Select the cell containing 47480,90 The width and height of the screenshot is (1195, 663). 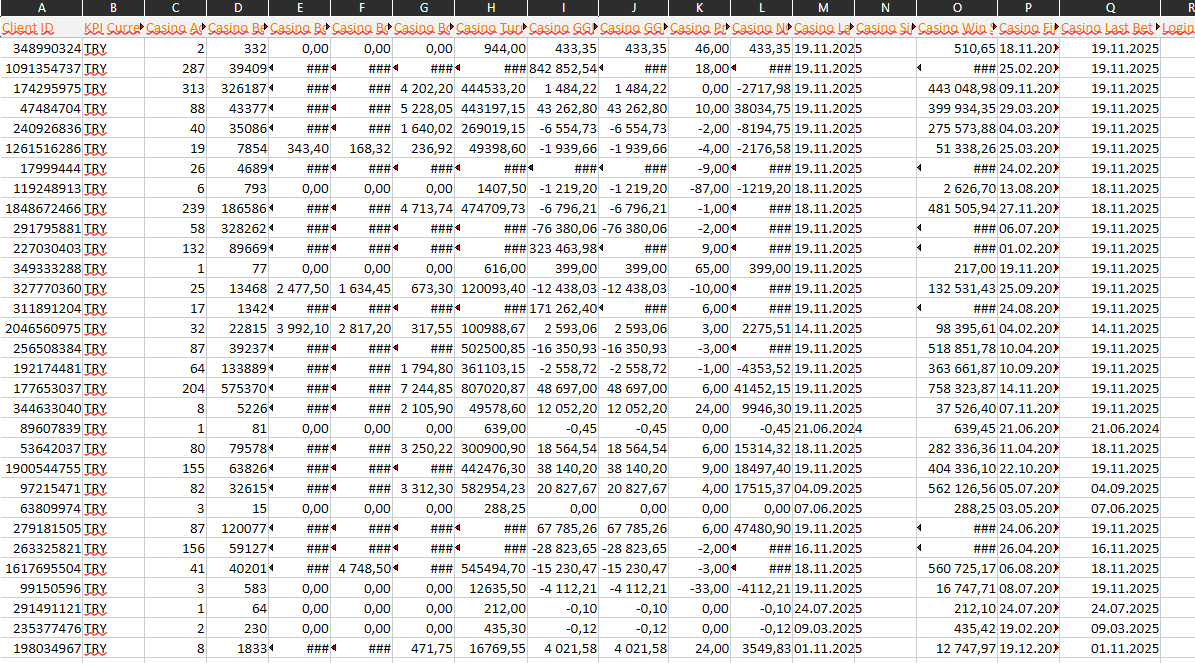(x=761, y=528)
